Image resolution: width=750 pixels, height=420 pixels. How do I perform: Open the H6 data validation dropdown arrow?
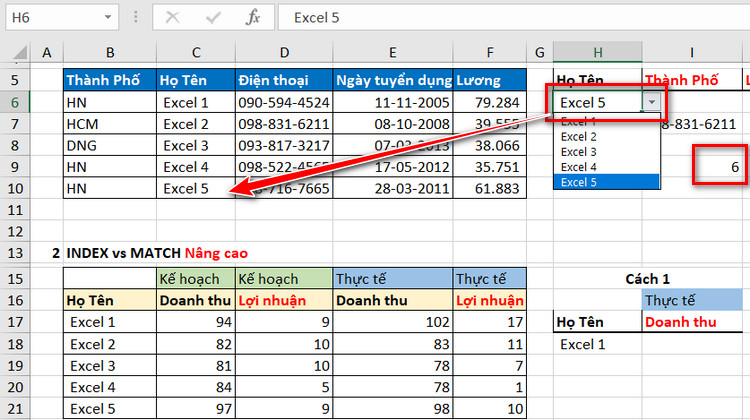click(x=651, y=102)
